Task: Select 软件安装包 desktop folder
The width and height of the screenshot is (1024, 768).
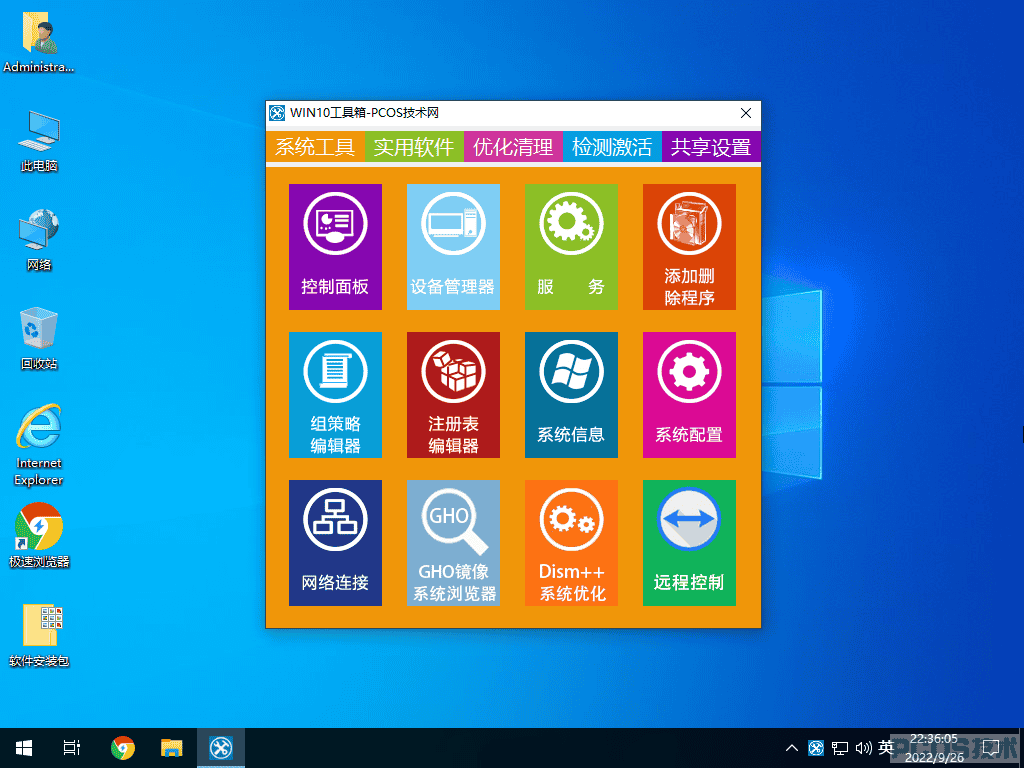Action: 39,635
